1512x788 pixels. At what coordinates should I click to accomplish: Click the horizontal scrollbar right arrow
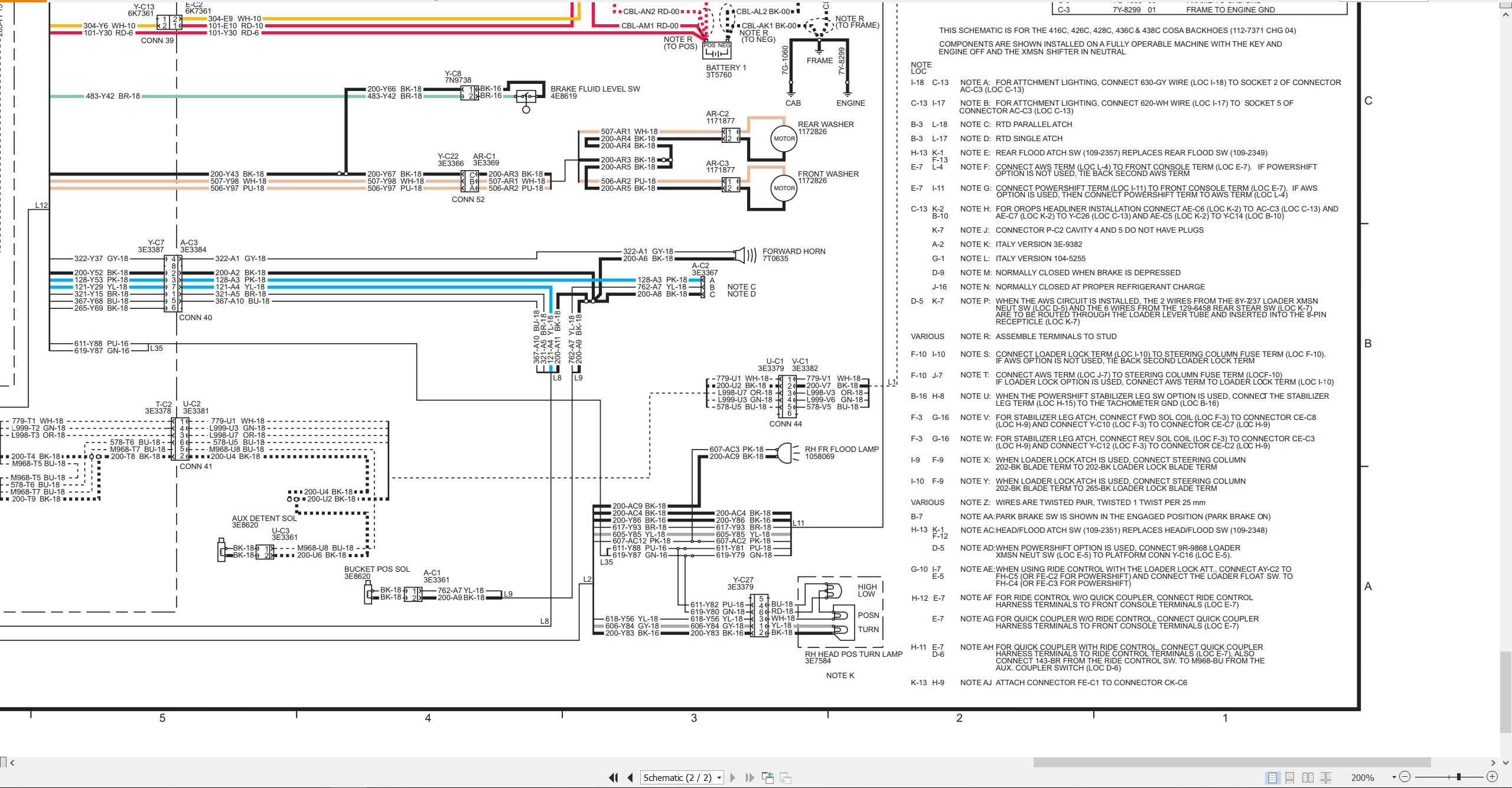(1493, 763)
